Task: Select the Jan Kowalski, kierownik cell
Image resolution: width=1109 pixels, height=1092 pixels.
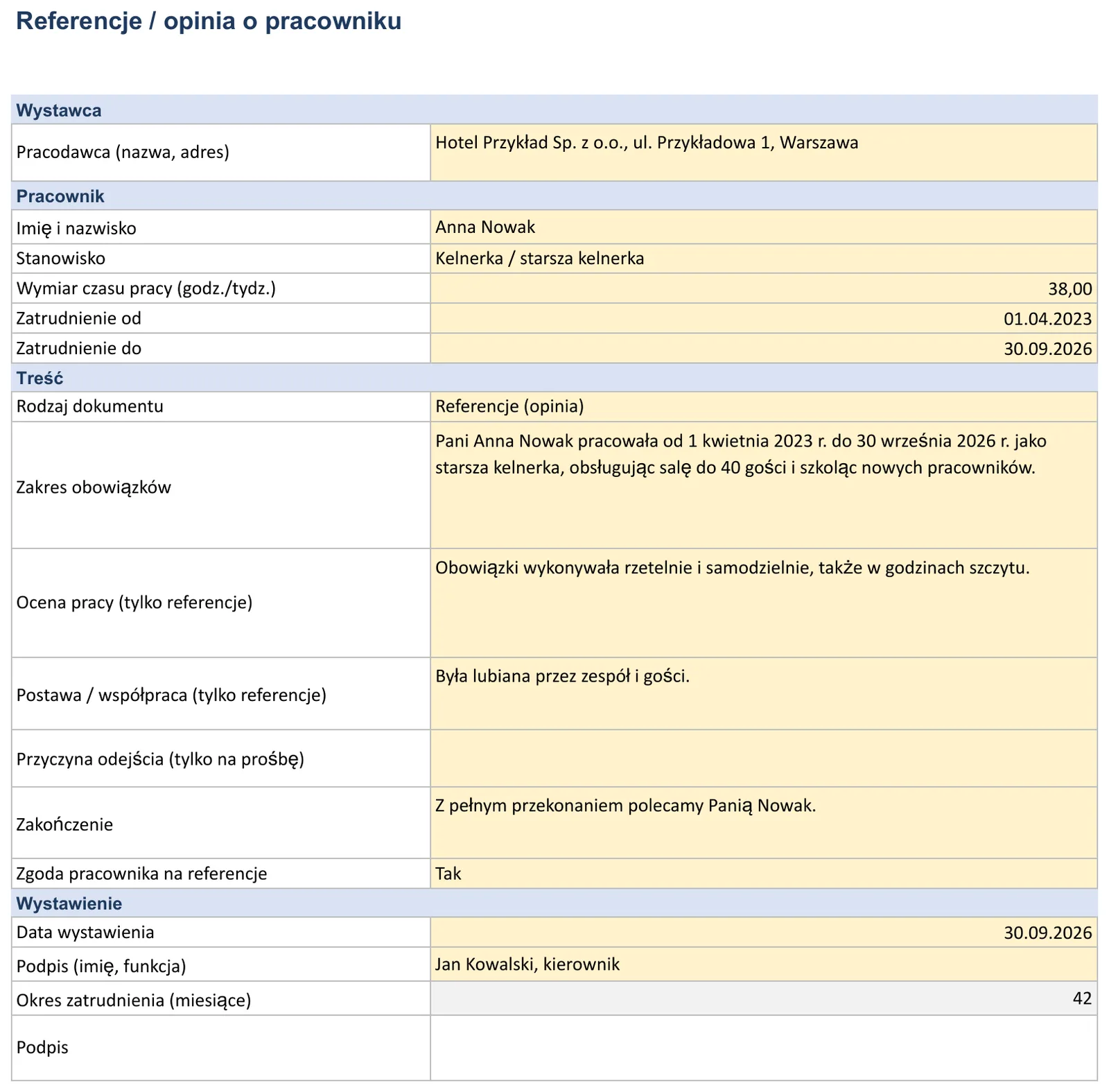Action: coord(763,964)
